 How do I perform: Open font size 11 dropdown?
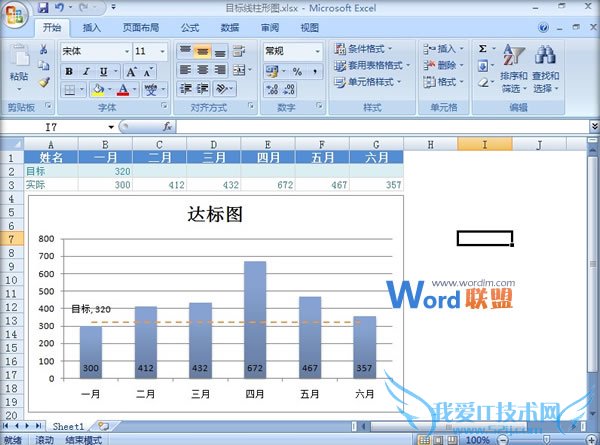pyautogui.click(x=162, y=51)
